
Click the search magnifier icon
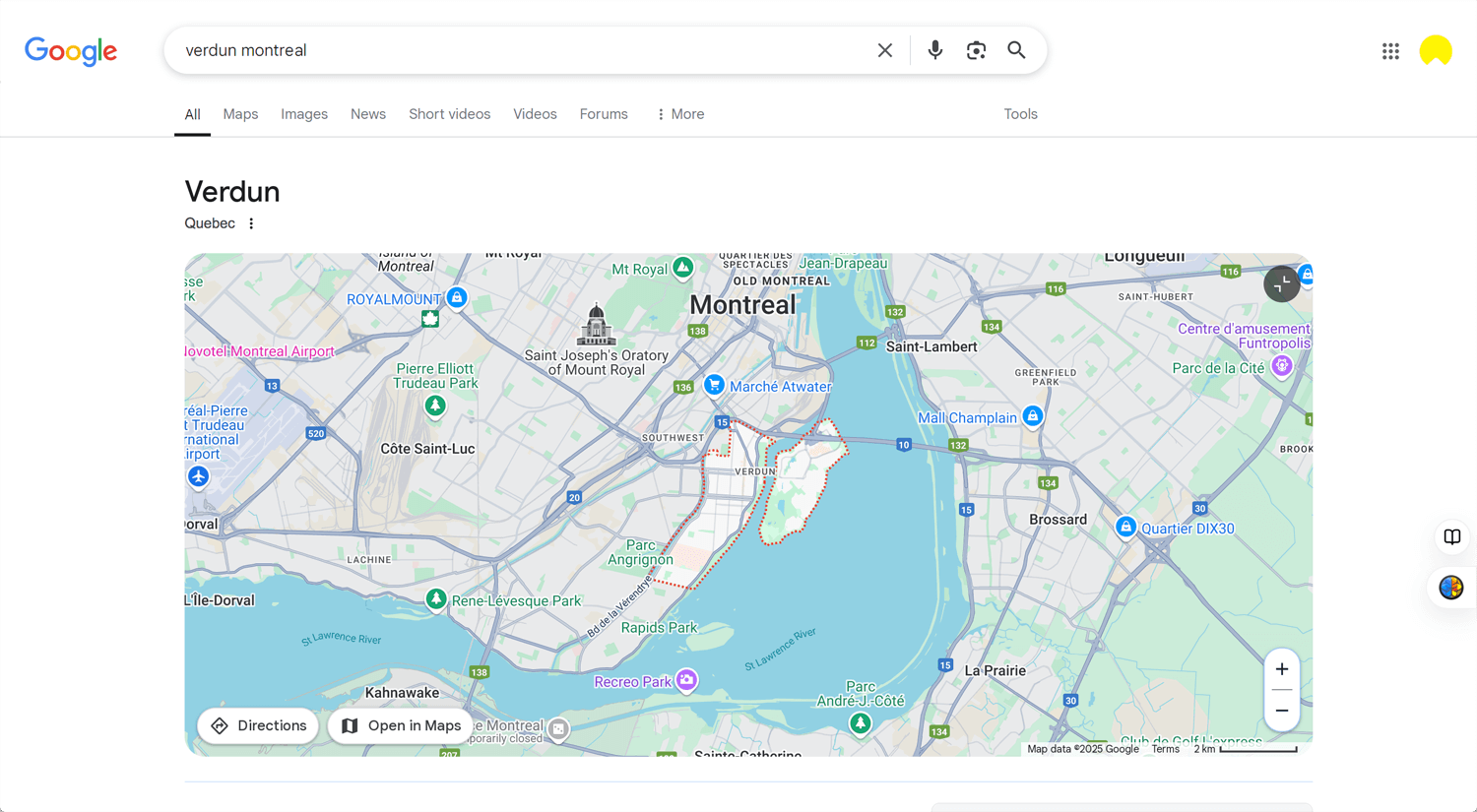(1016, 49)
